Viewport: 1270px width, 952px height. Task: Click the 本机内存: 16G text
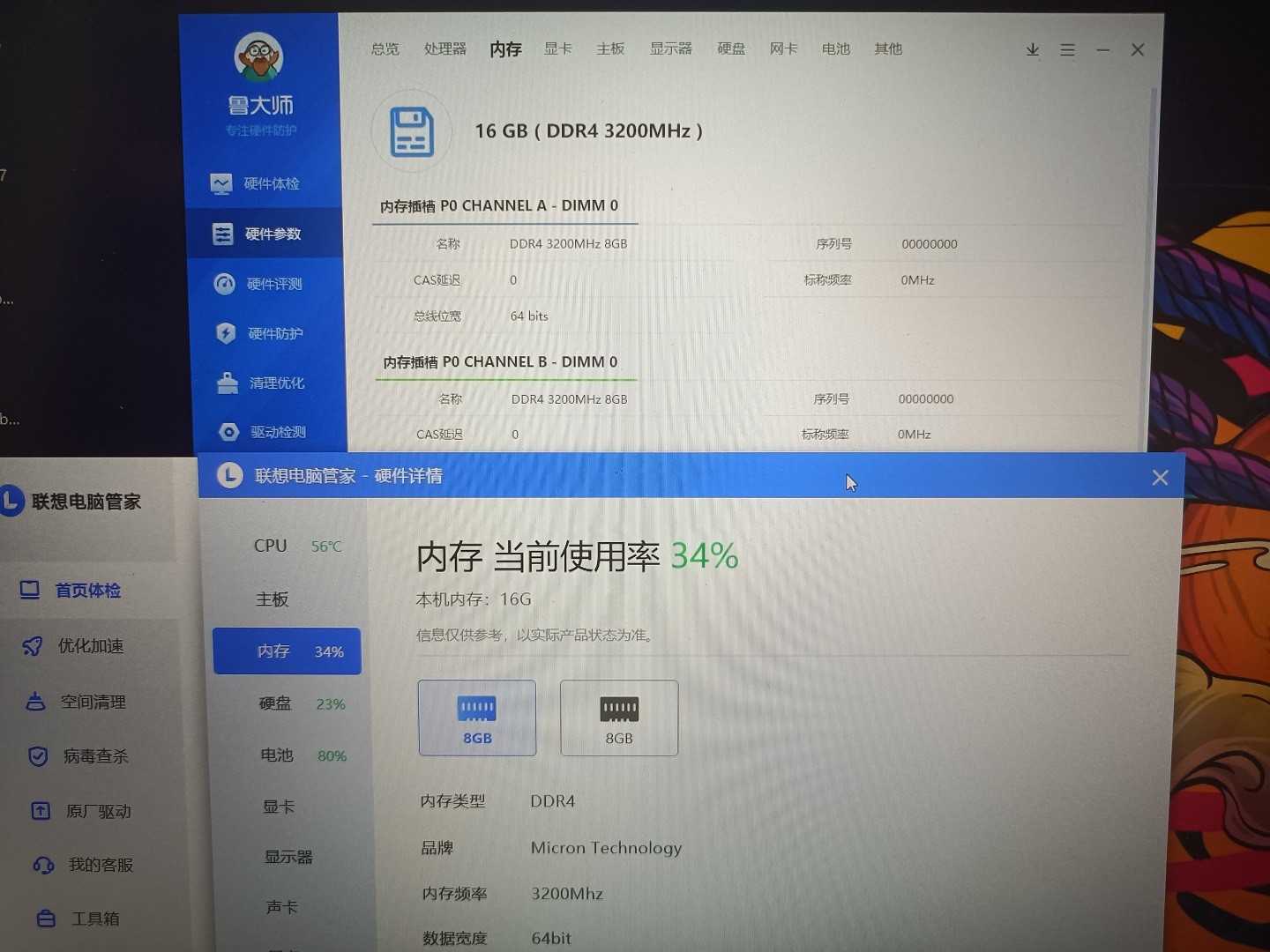(474, 599)
